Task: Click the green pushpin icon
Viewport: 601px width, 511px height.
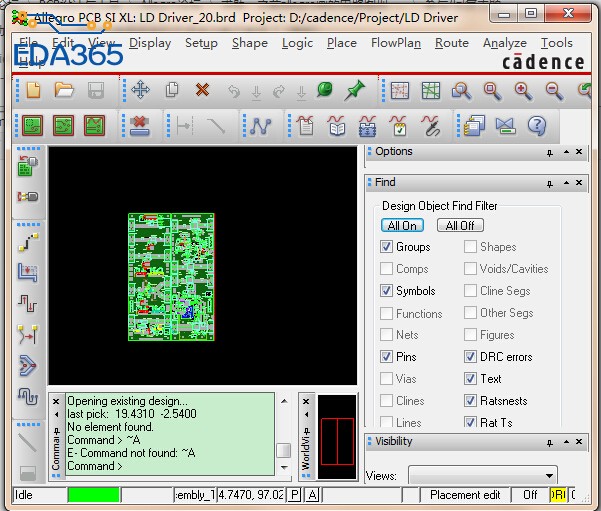Action: click(x=355, y=90)
